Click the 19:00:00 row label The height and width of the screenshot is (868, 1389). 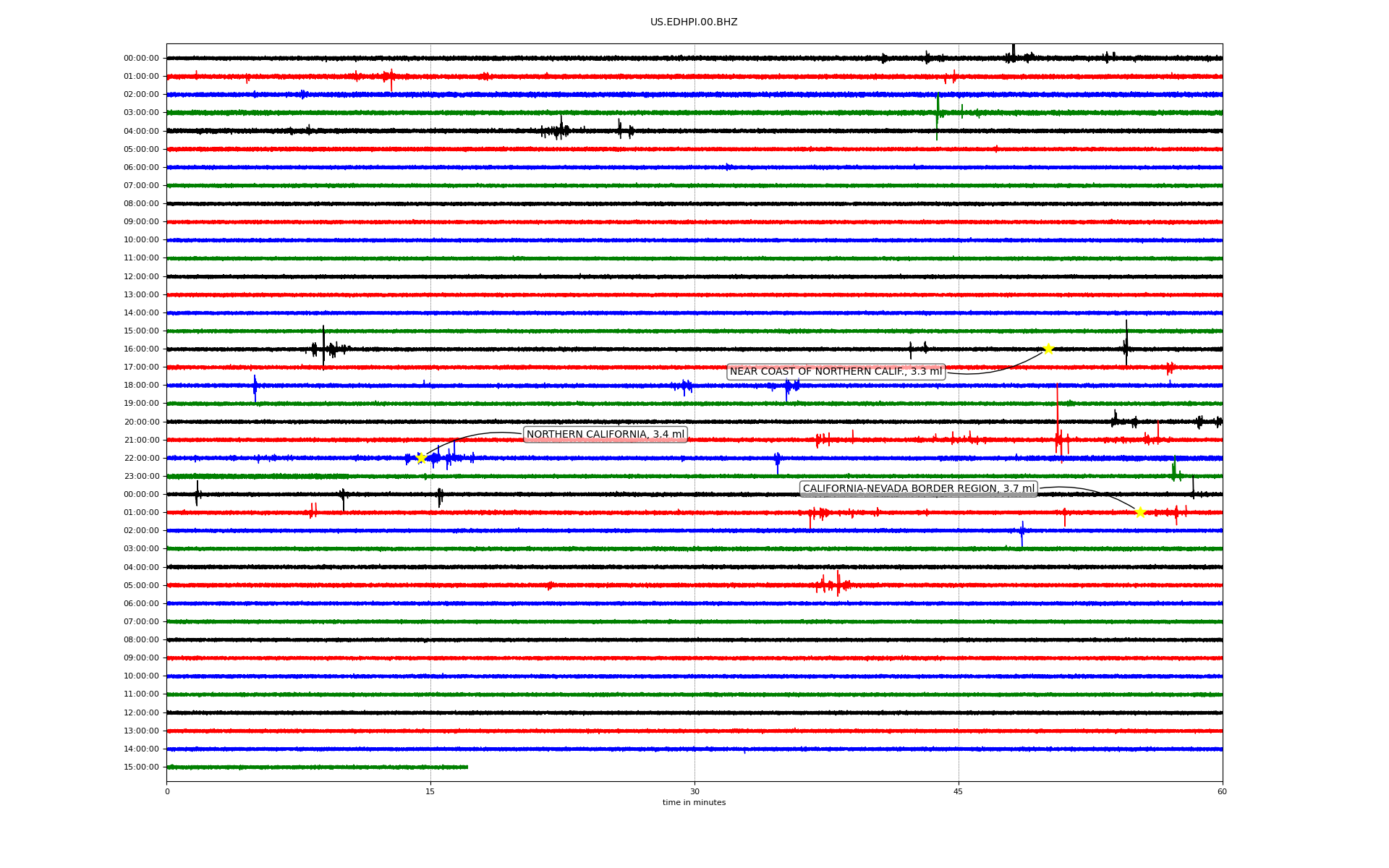point(141,404)
